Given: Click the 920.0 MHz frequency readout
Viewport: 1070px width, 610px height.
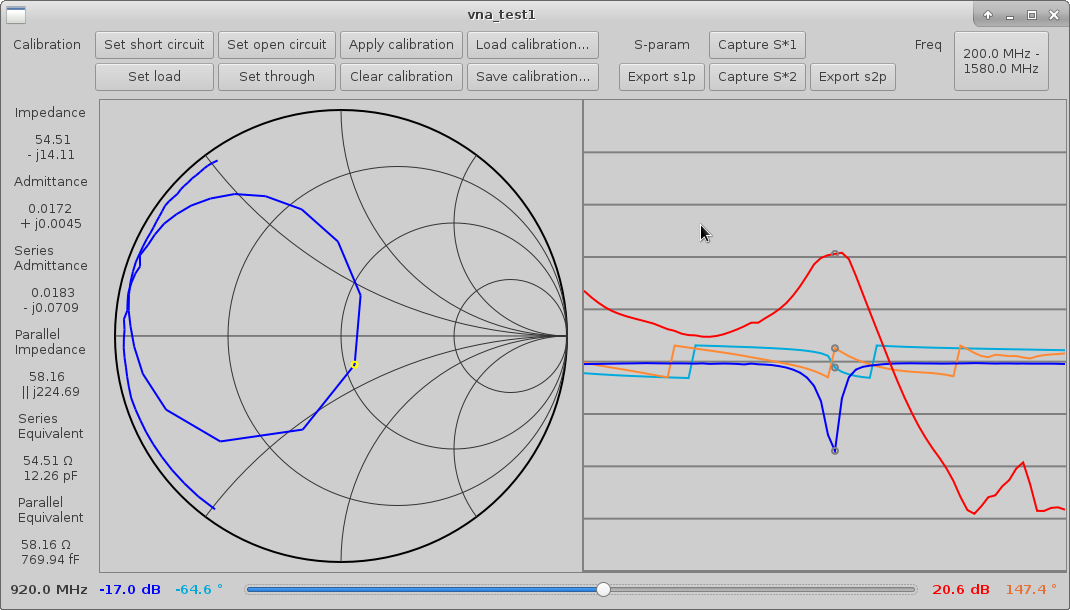Looking at the screenshot, I should (49, 590).
